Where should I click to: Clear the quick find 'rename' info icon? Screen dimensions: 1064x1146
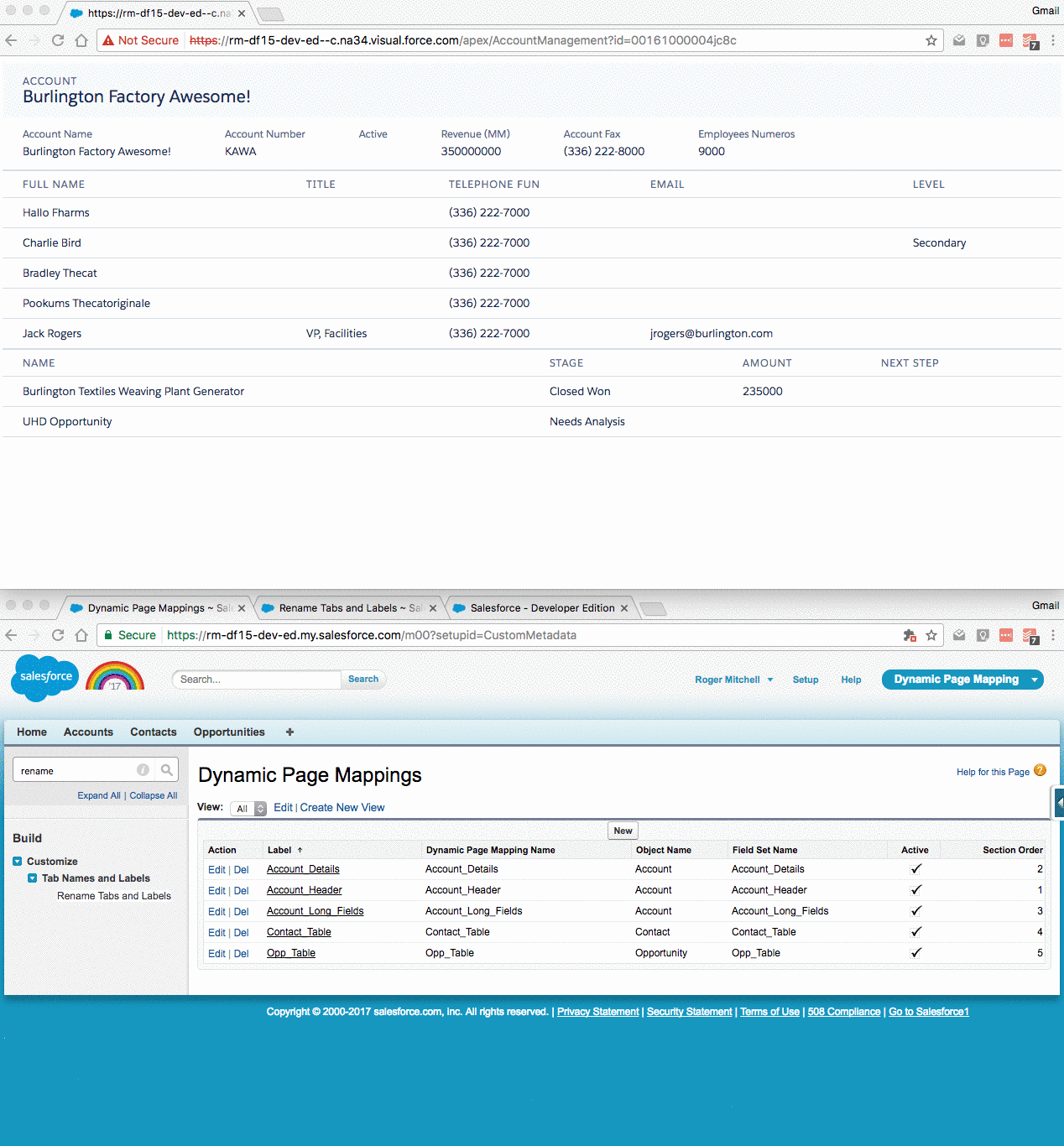[143, 769]
